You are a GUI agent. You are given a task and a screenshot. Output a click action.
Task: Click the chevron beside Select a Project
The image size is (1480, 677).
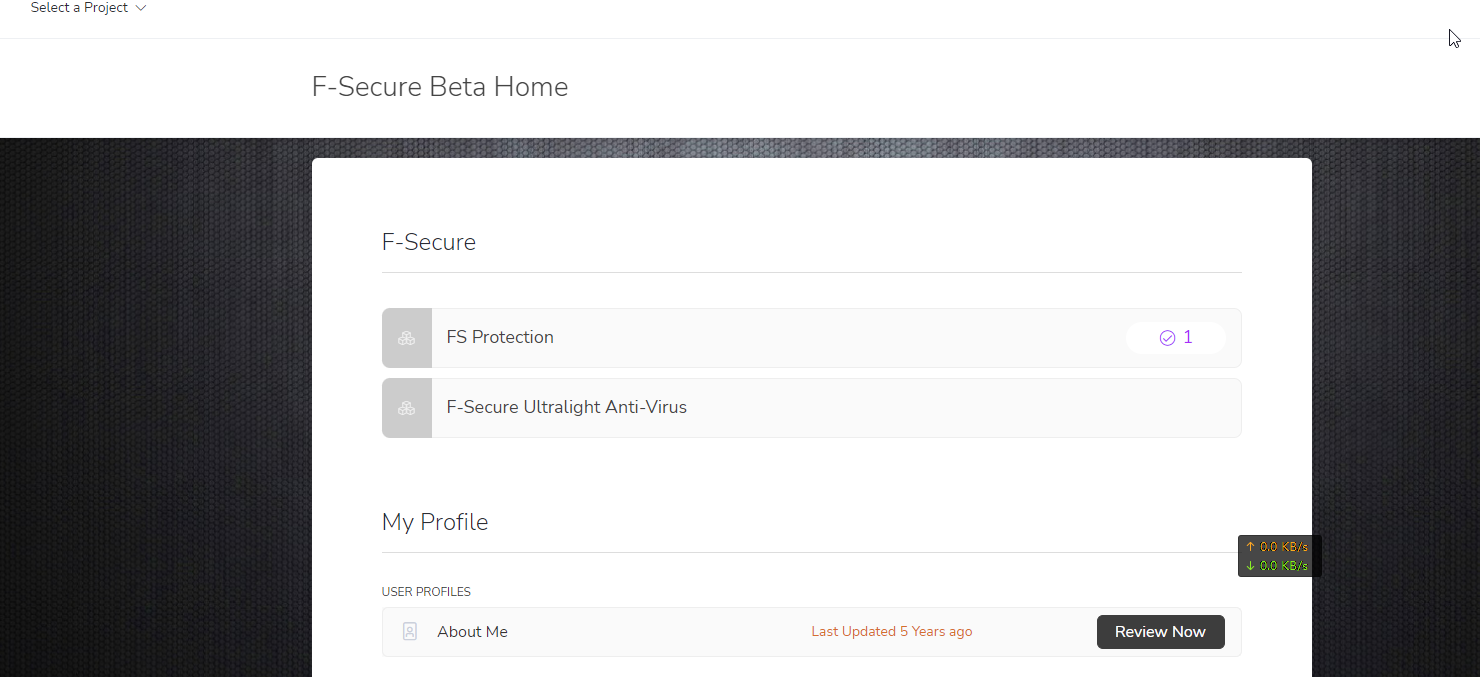point(141,8)
